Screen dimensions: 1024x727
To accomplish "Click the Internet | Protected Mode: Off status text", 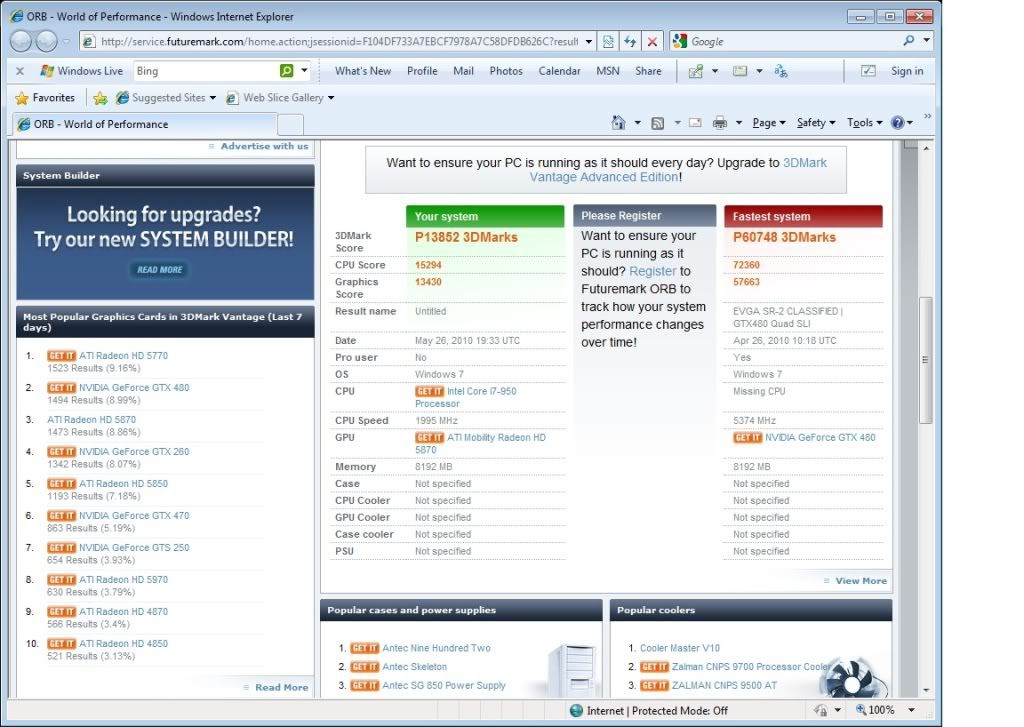I will coord(657,711).
